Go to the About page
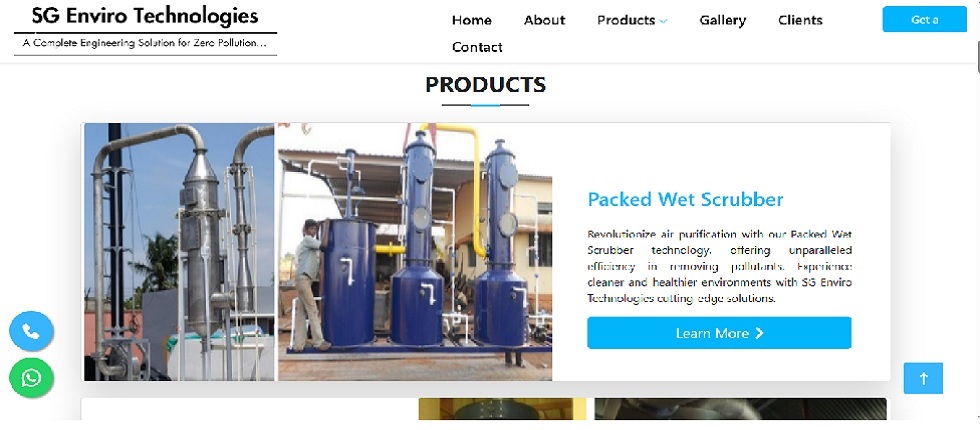The height and width of the screenshot is (430, 980). [544, 20]
